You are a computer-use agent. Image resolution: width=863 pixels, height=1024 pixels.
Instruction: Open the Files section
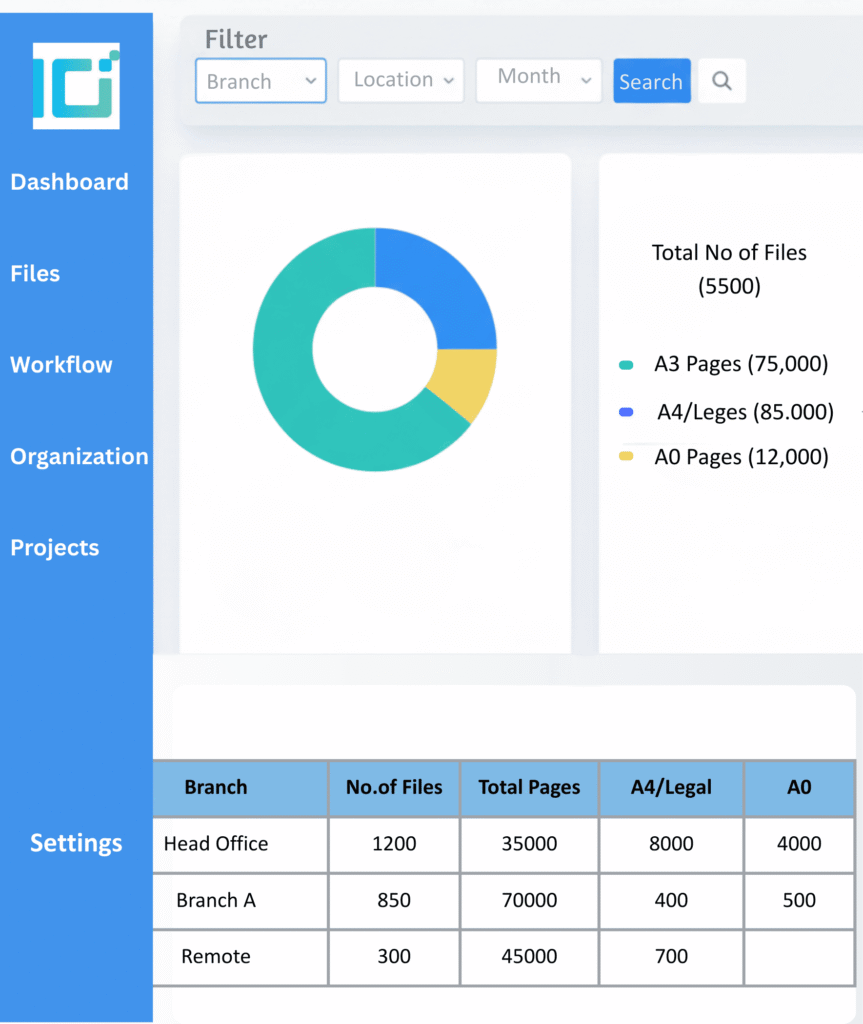coord(35,274)
